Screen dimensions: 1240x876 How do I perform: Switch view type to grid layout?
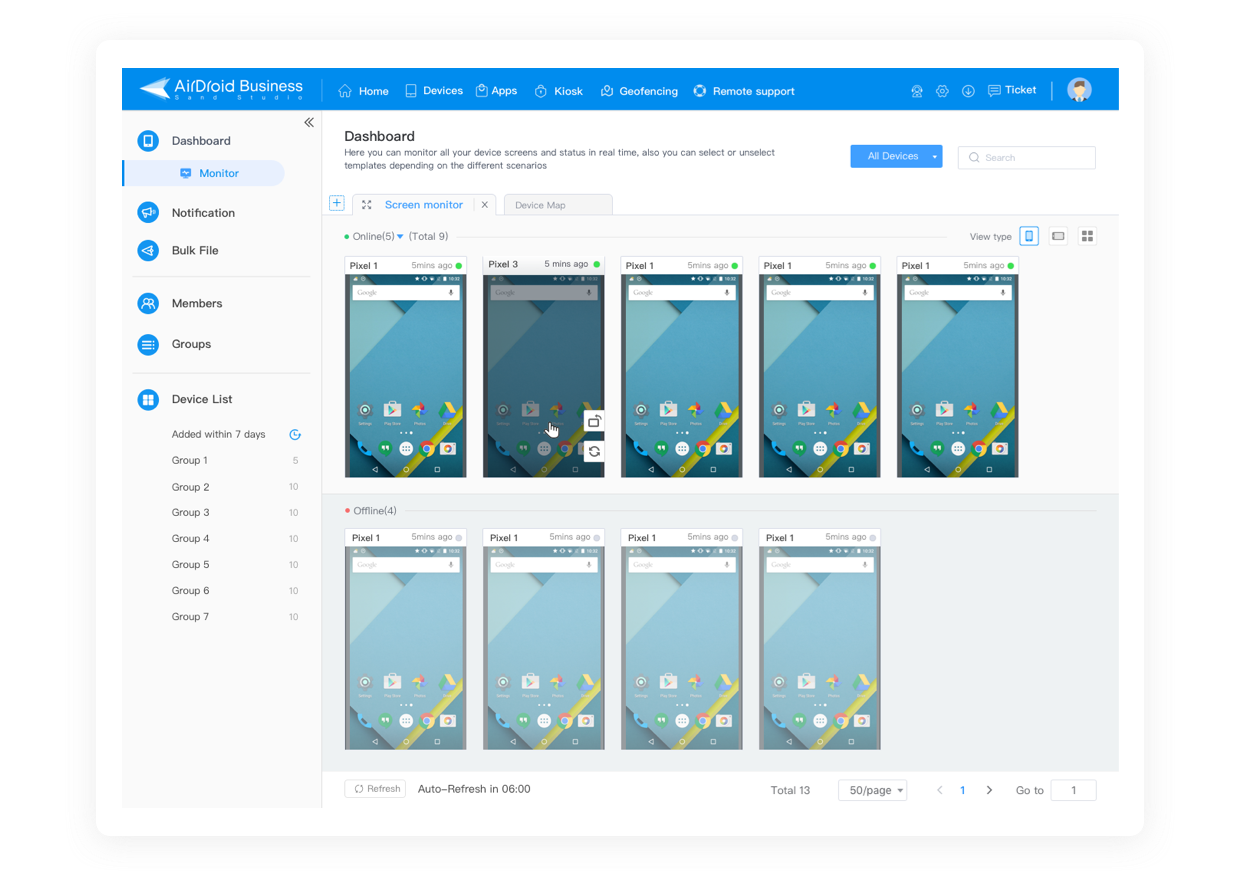tap(1087, 236)
